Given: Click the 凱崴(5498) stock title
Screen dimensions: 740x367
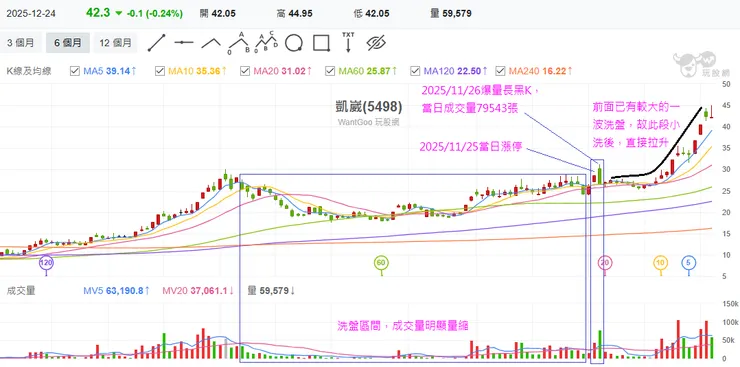Looking at the screenshot, I should (369, 107).
